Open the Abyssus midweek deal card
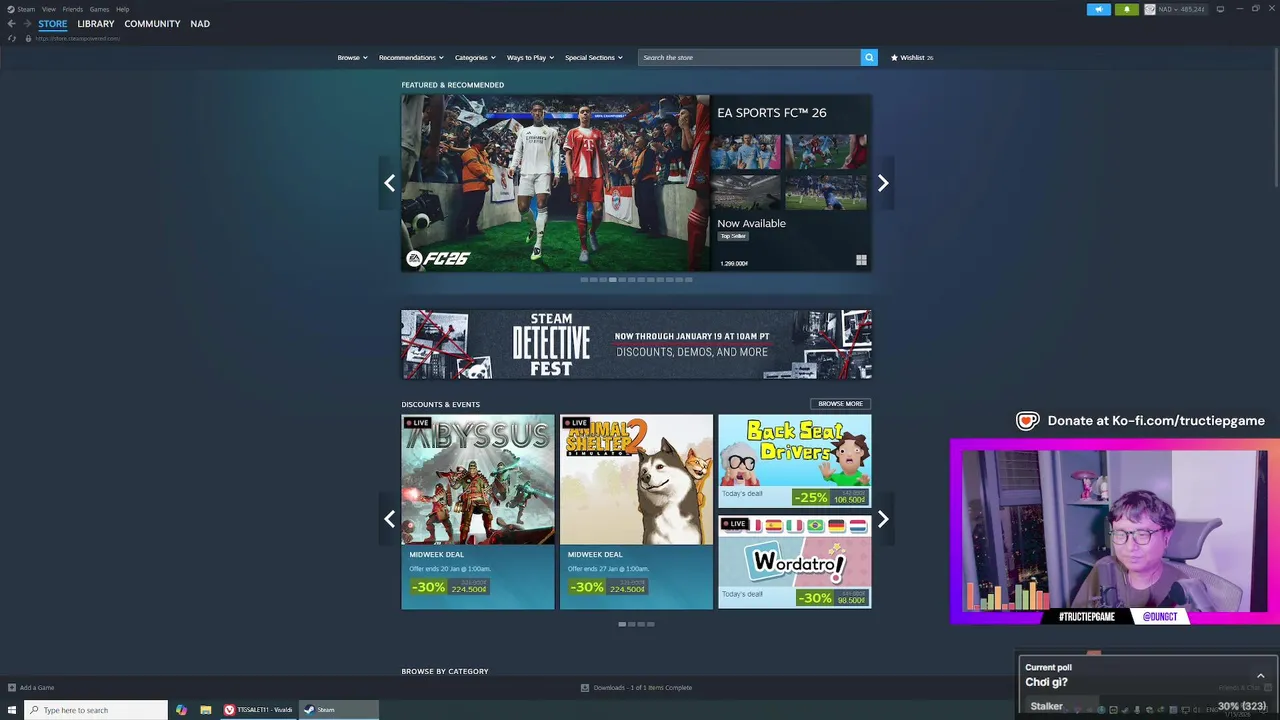Screen dimensions: 1280x720 click(x=478, y=512)
